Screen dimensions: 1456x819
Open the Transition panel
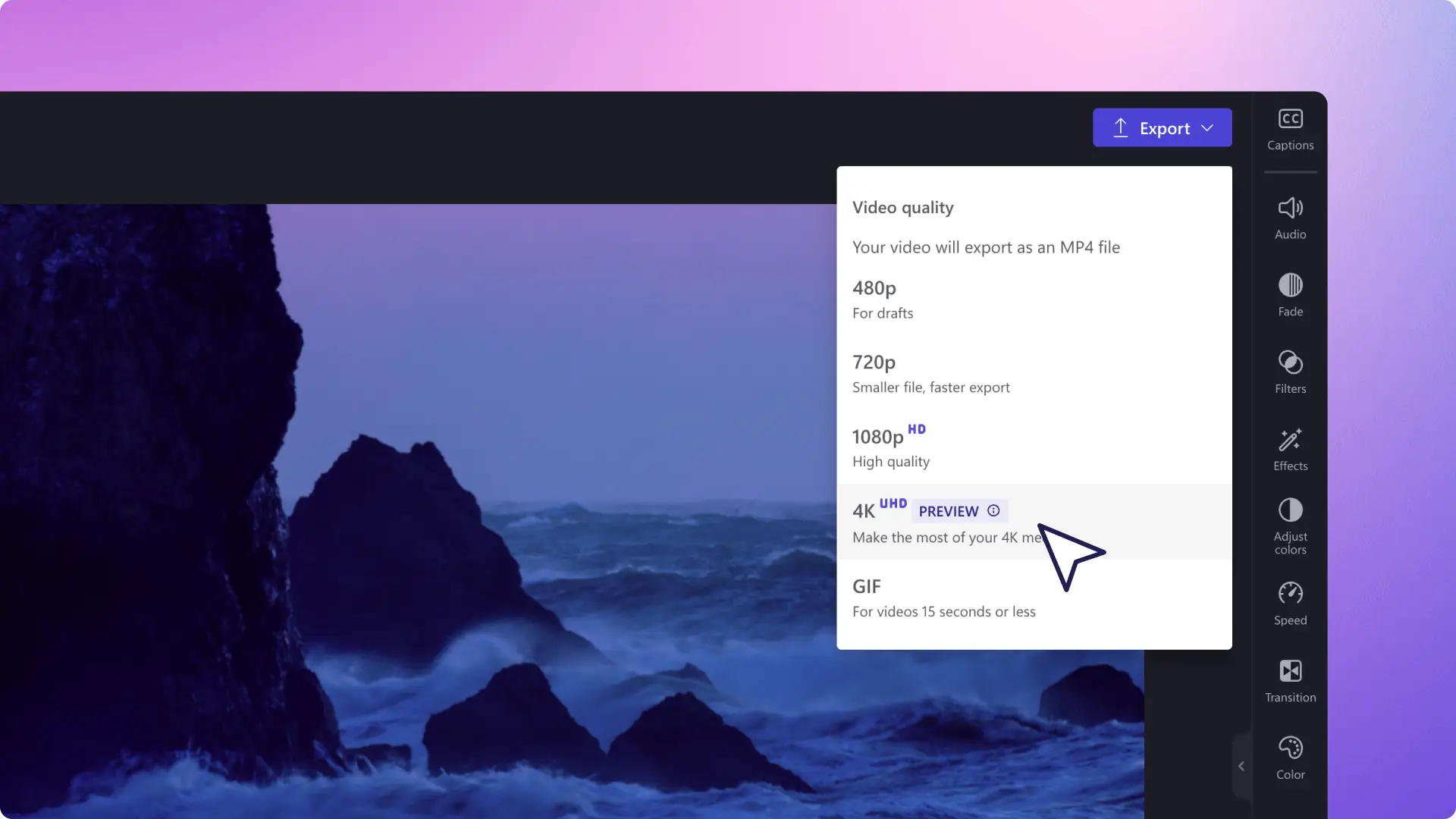point(1290,679)
